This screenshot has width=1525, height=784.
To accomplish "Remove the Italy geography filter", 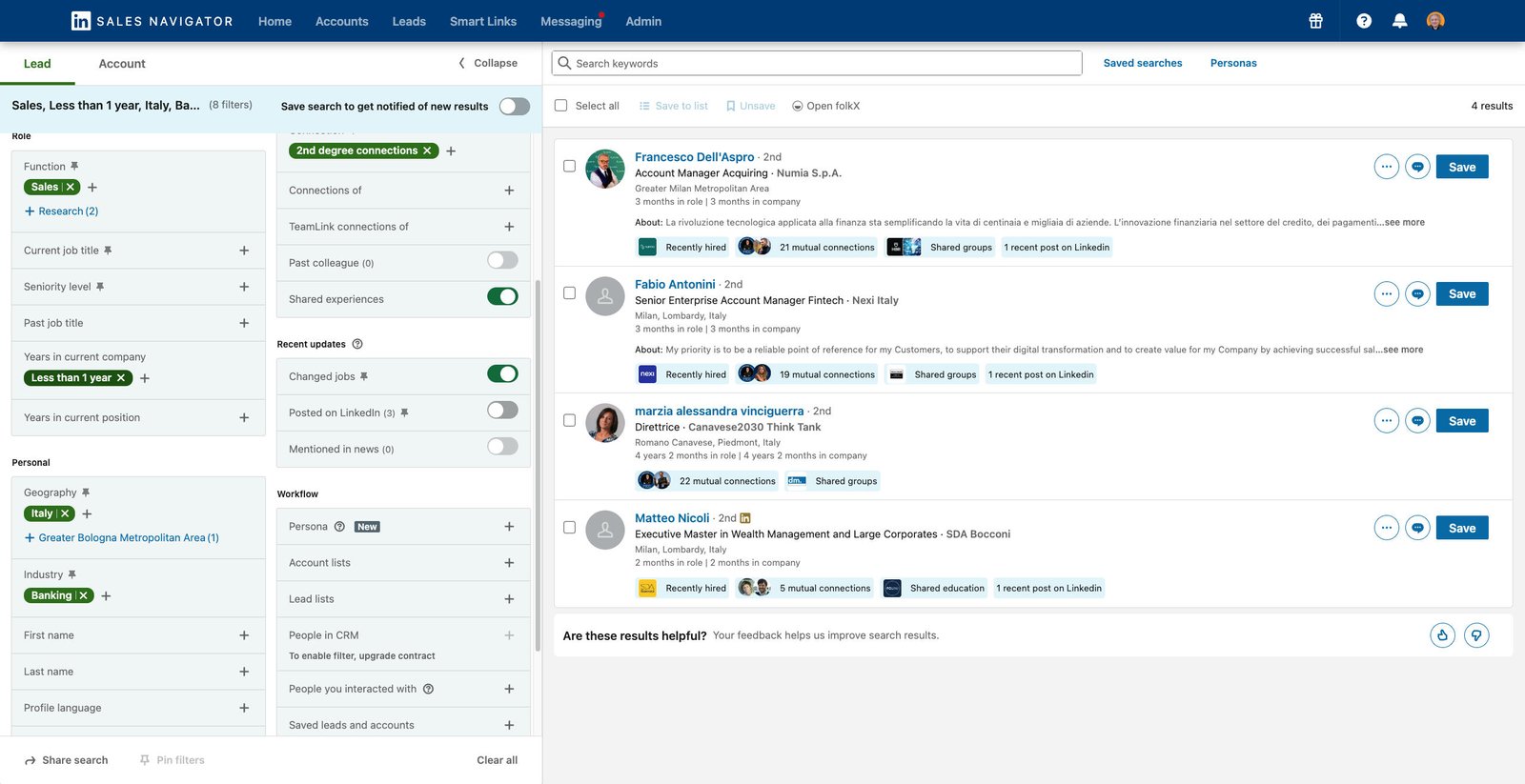I will click(65, 513).
